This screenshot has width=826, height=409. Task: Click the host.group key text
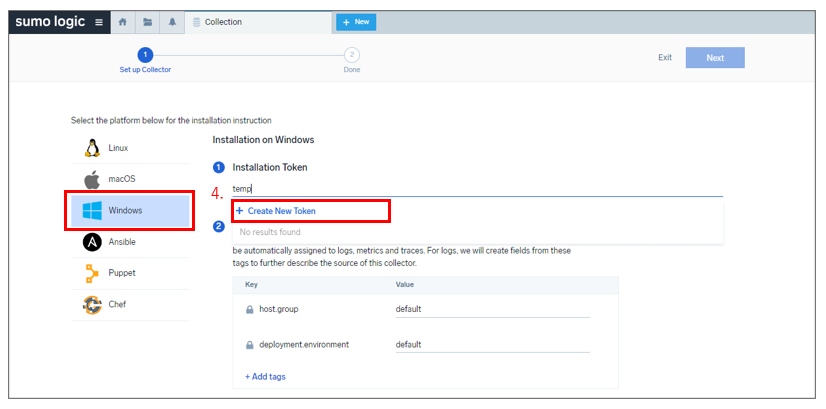279,309
